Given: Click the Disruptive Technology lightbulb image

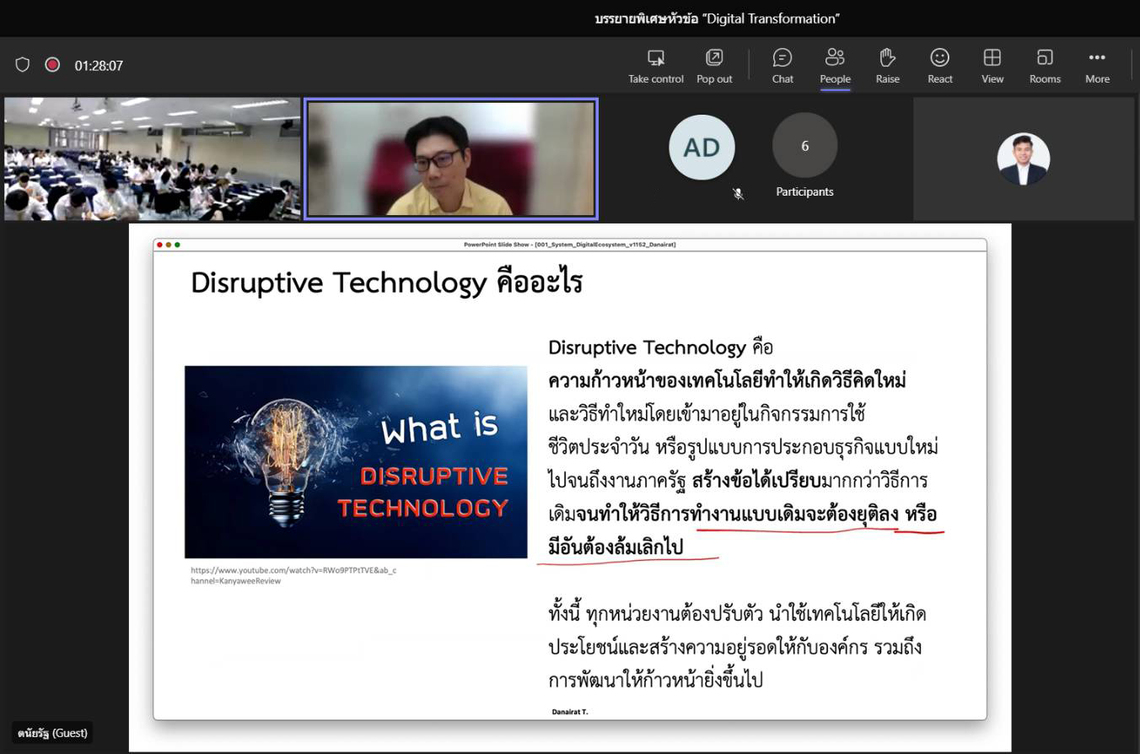Looking at the screenshot, I should pos(355,461).
